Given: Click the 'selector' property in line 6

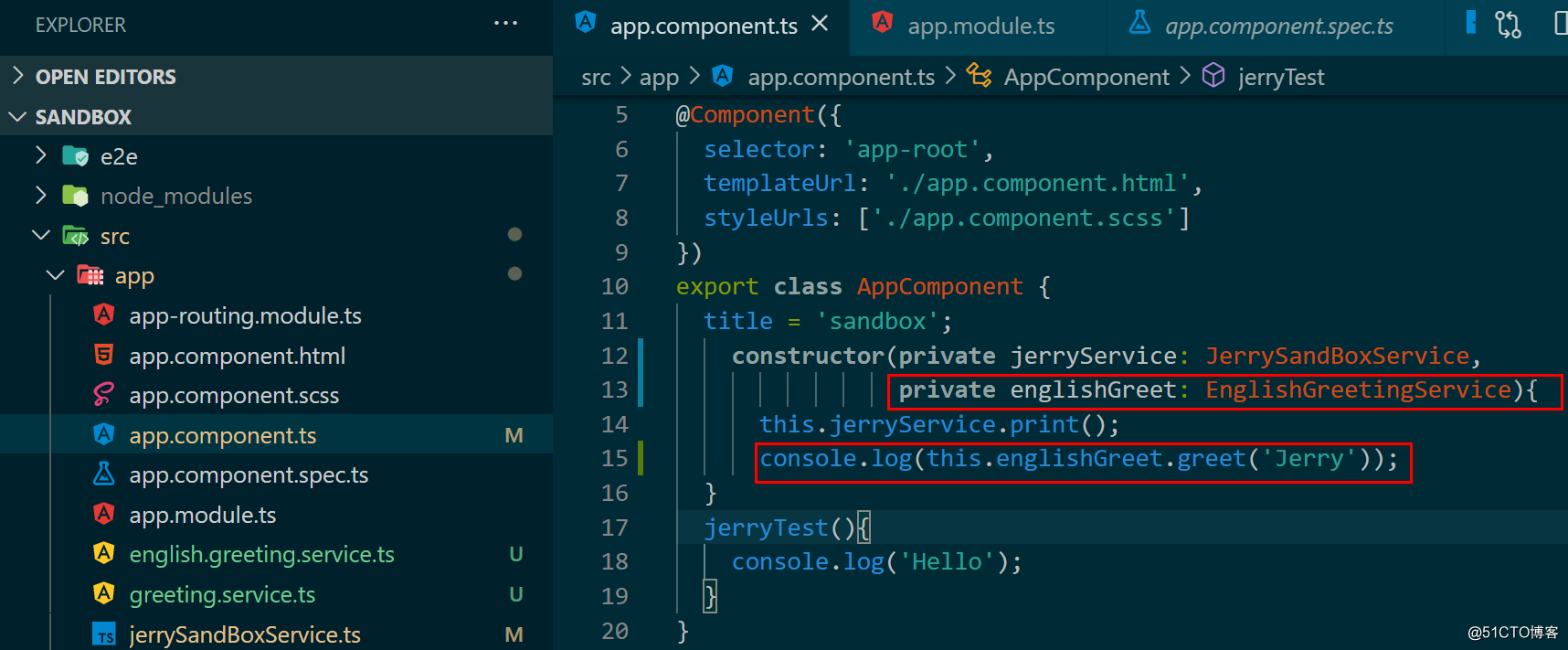Looking at the screenshot, I should tap(758, 149).
